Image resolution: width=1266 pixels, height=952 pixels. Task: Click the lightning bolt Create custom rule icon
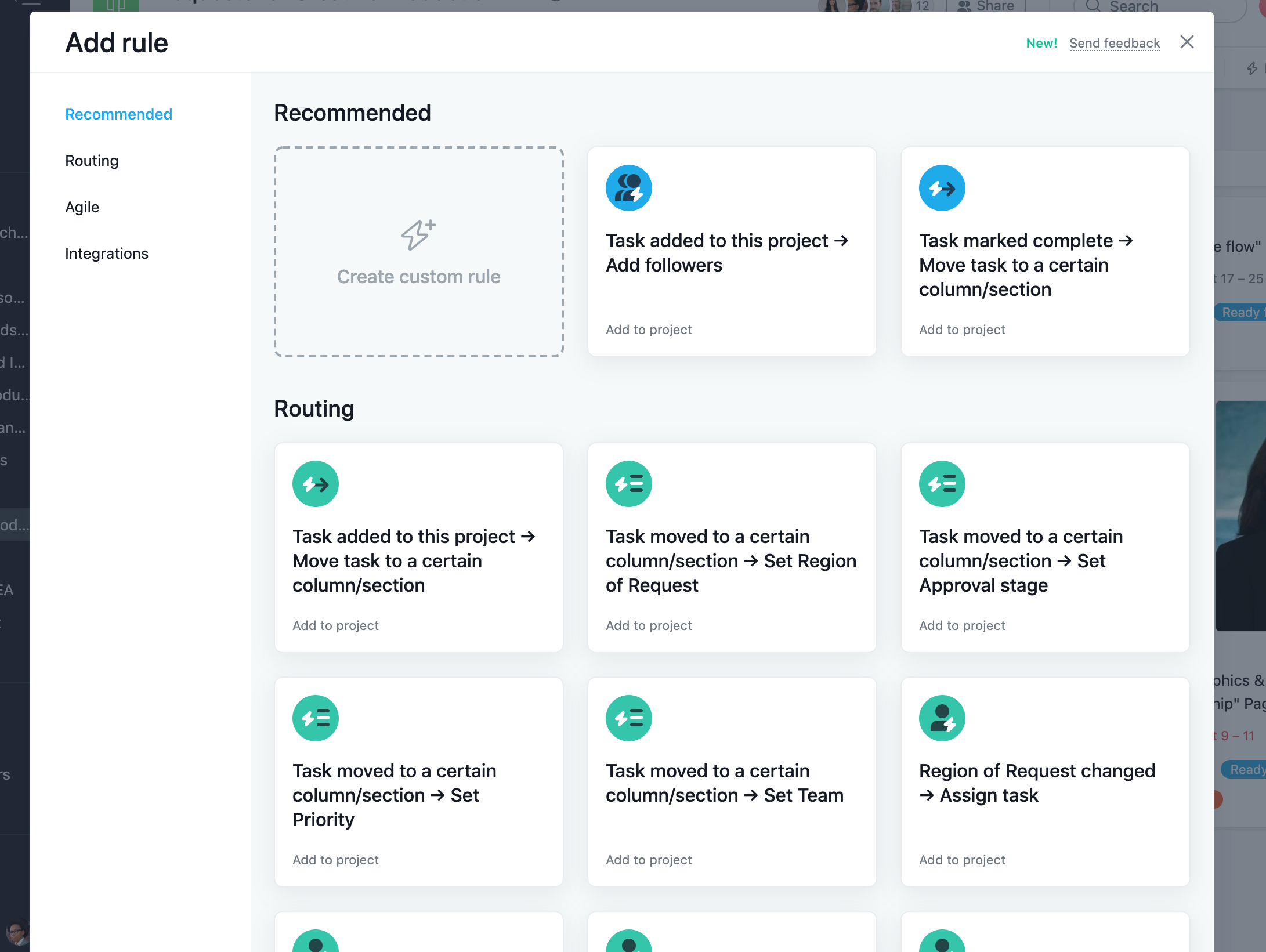click(418, 235)
